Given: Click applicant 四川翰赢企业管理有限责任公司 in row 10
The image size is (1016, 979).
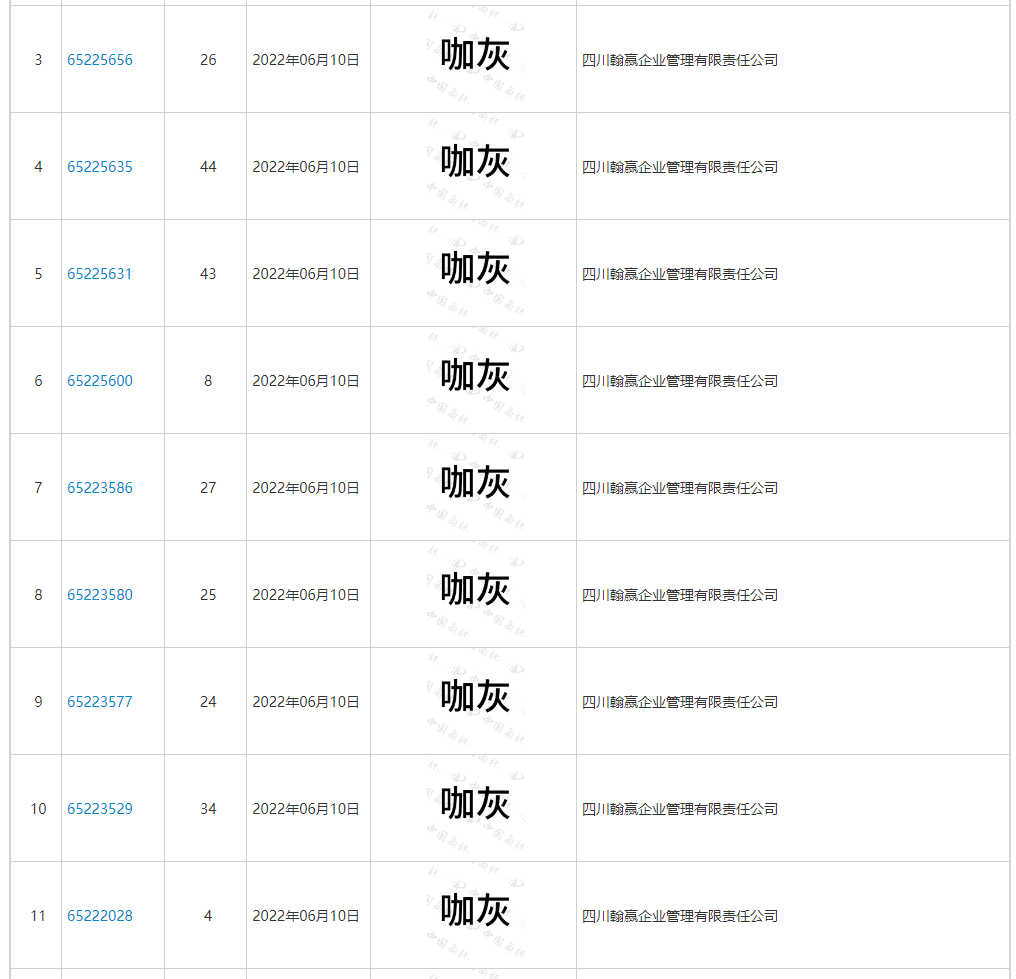Looking at the screenshot, I should point(680,808).
